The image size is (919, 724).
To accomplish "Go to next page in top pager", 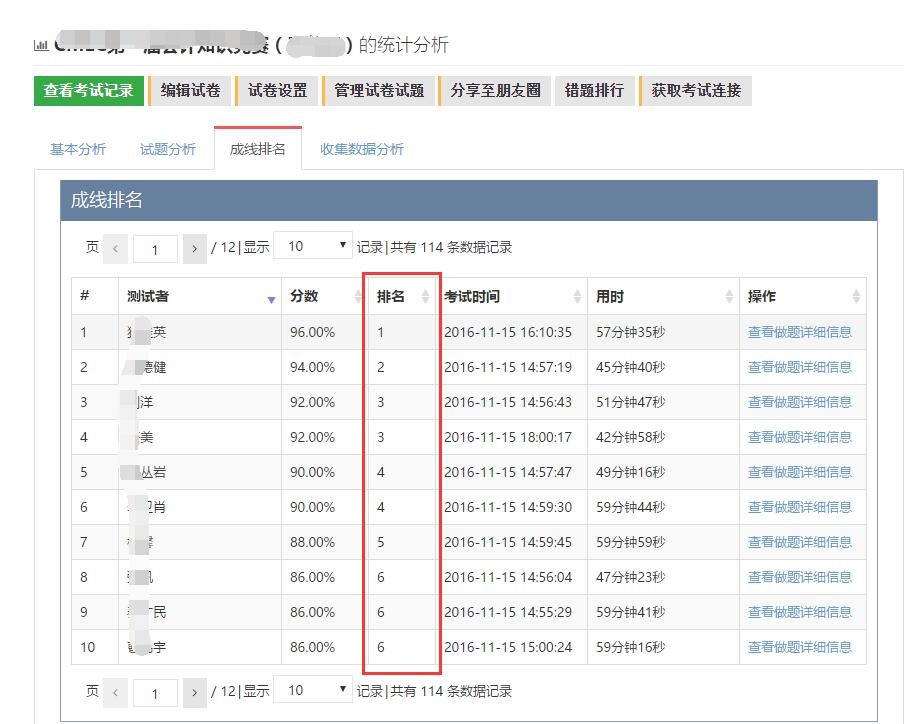I will tap(195, 249).
